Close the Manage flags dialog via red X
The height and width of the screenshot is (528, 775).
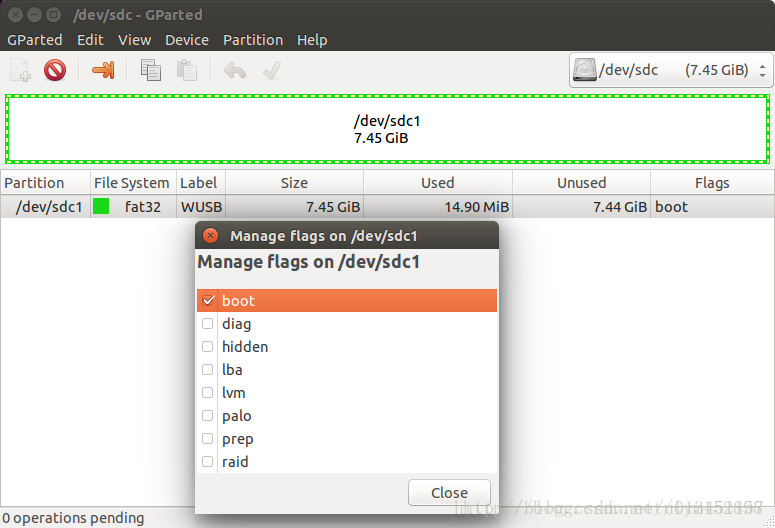[x=211, y=235]
